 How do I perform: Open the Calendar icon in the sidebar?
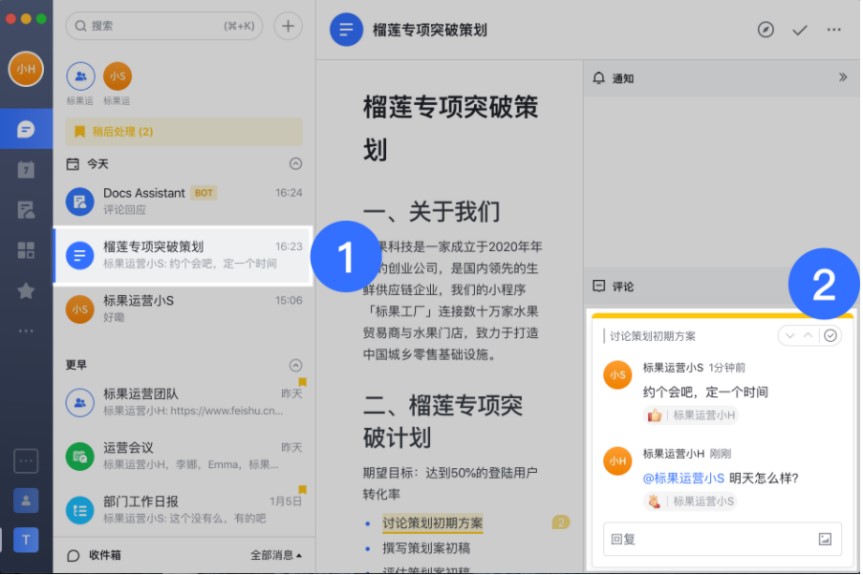click(x=26, y=169)
